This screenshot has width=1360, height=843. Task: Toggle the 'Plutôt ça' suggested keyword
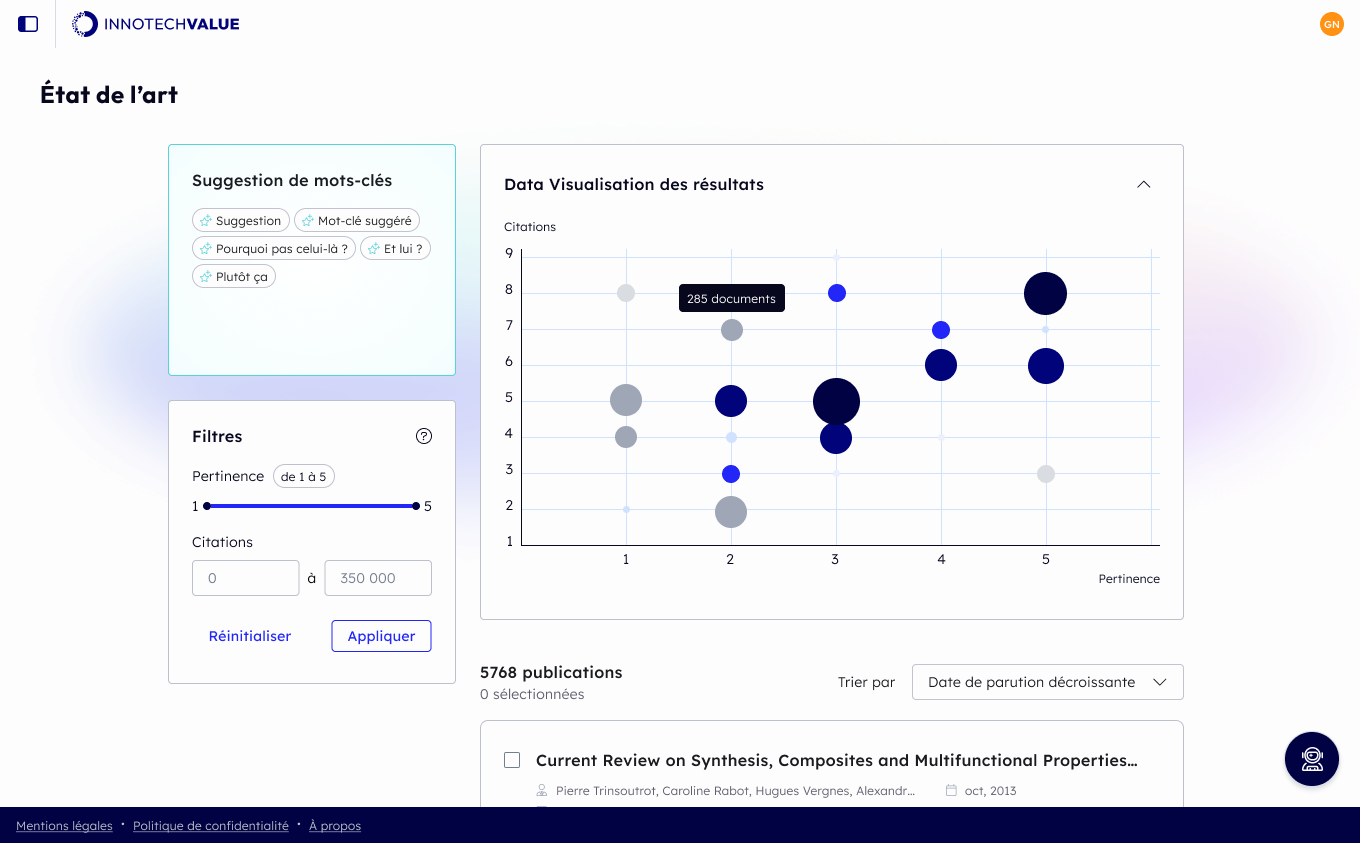pos(233,276)
